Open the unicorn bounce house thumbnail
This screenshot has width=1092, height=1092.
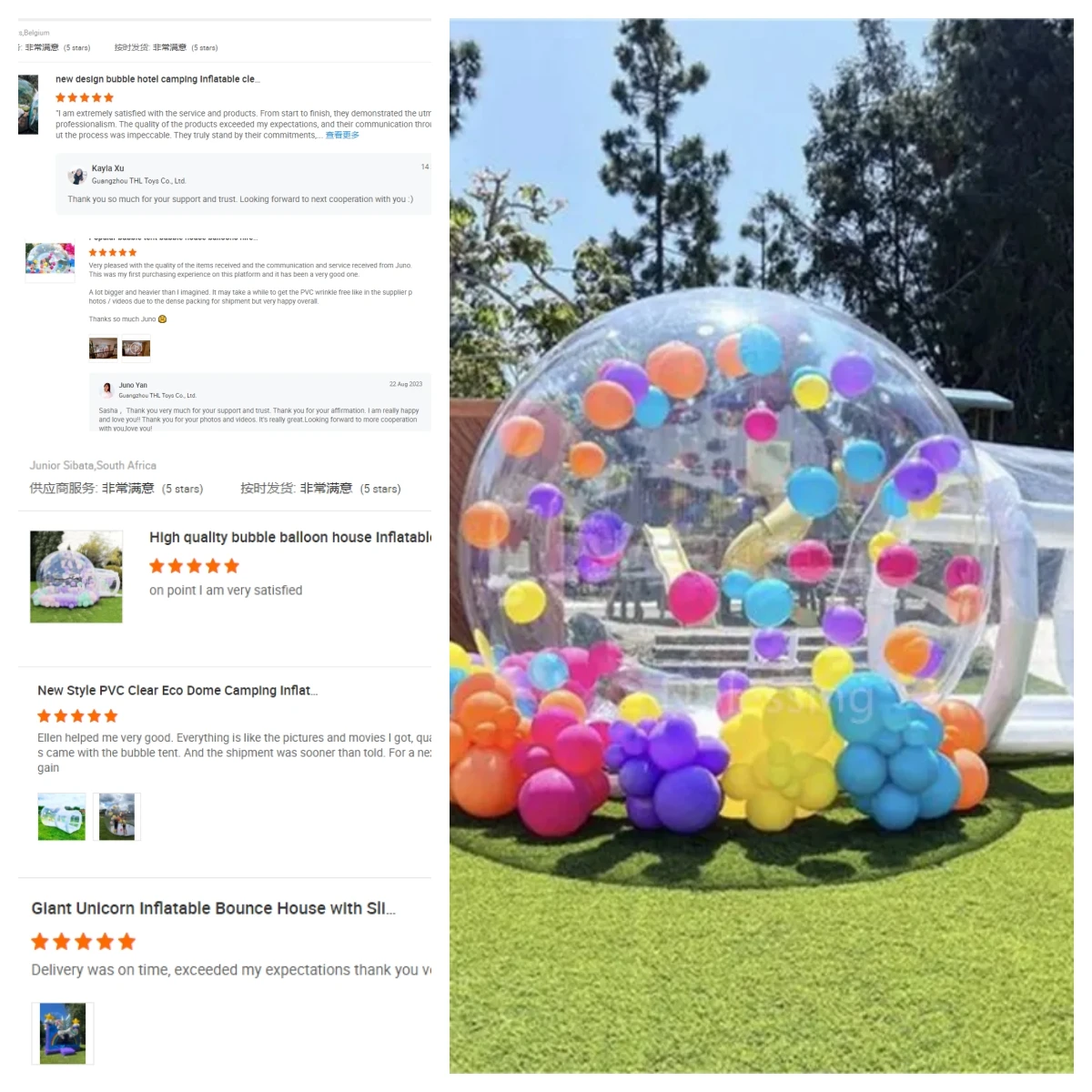tap(63, 1034)
